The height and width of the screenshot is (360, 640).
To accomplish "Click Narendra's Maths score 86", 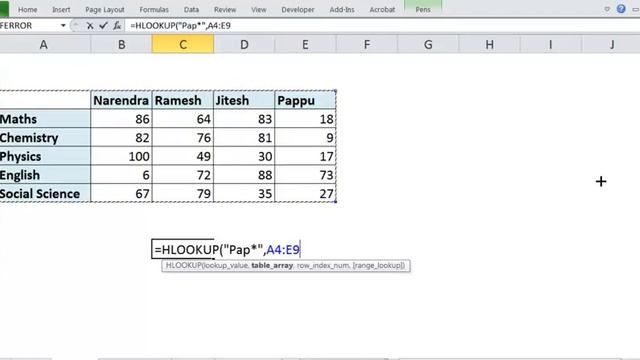I will pos(121,119).
